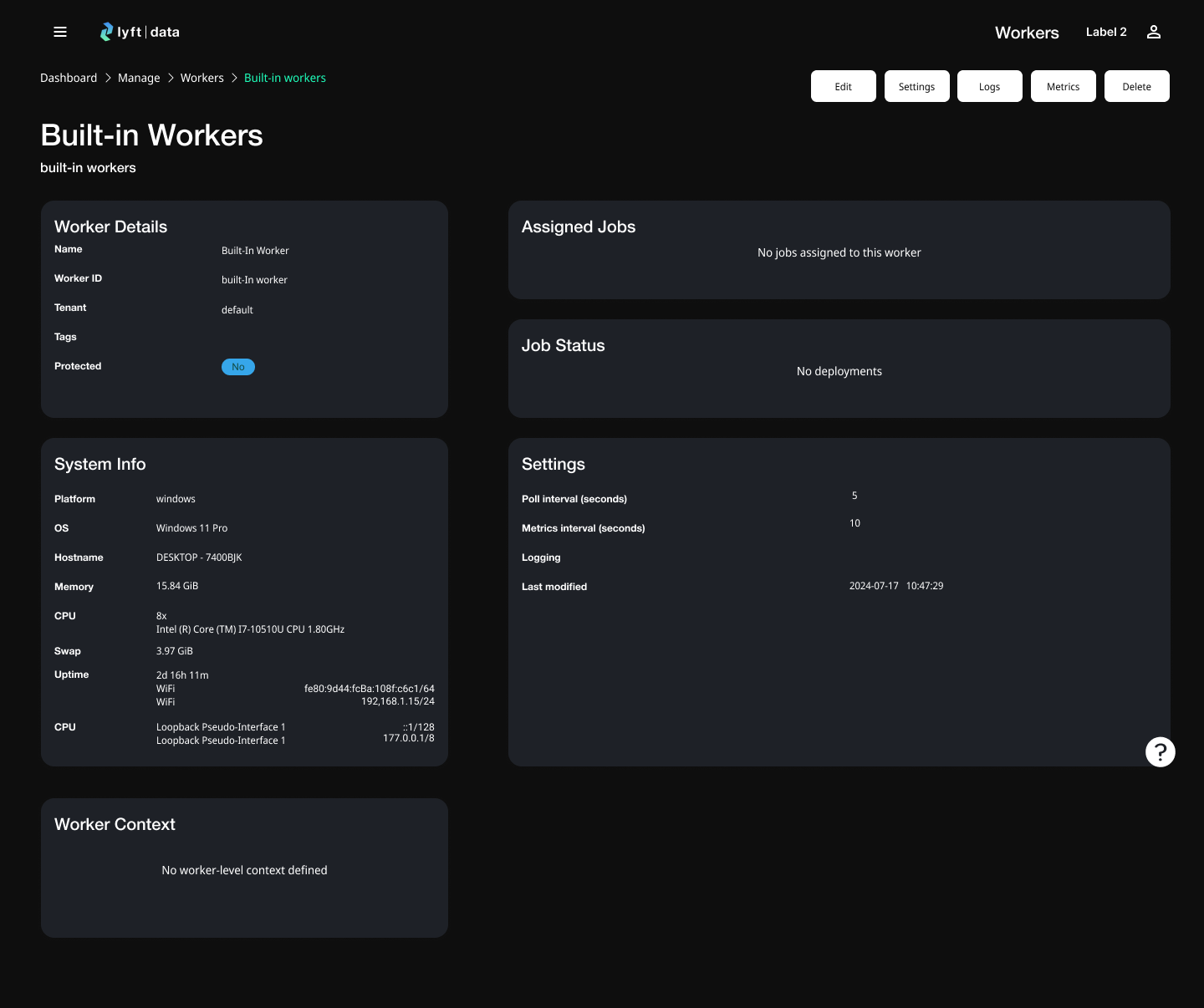The image size is (1204, 1008).
Task: Click chevron before Built-in workers breadcrumb
Action: click(234, 78)
